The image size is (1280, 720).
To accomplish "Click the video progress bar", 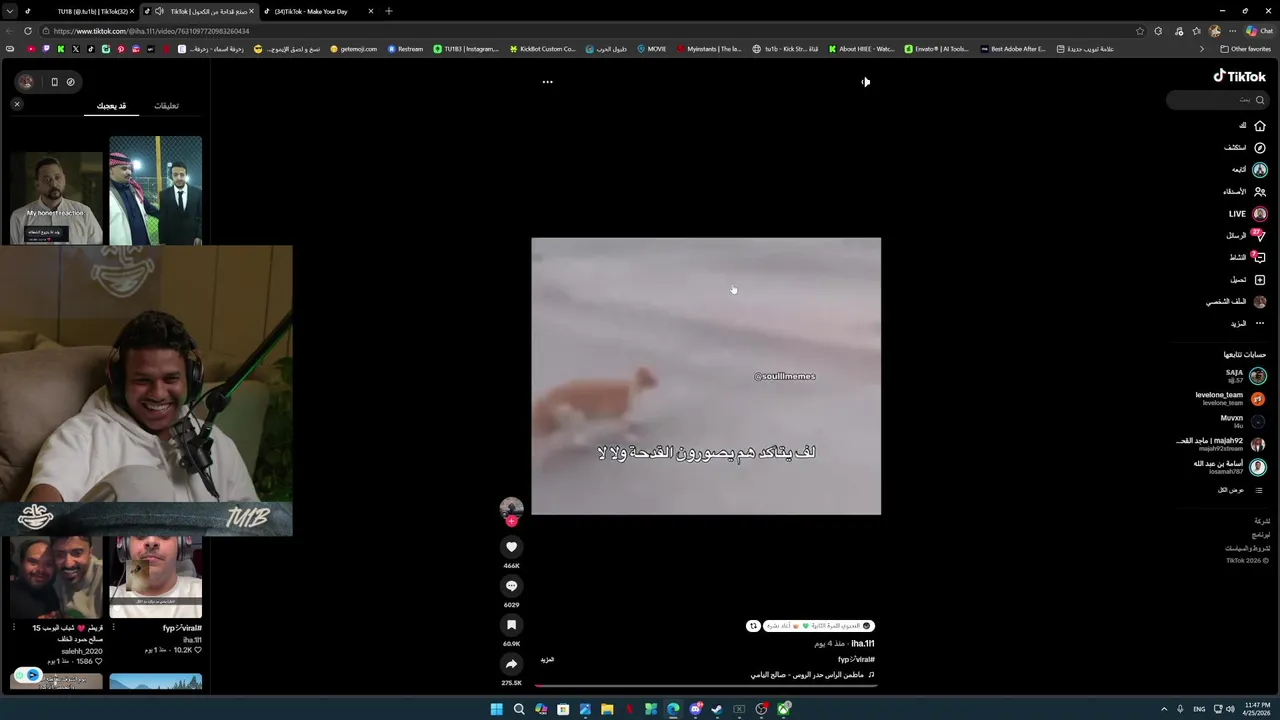I will (x=706, y=686).
